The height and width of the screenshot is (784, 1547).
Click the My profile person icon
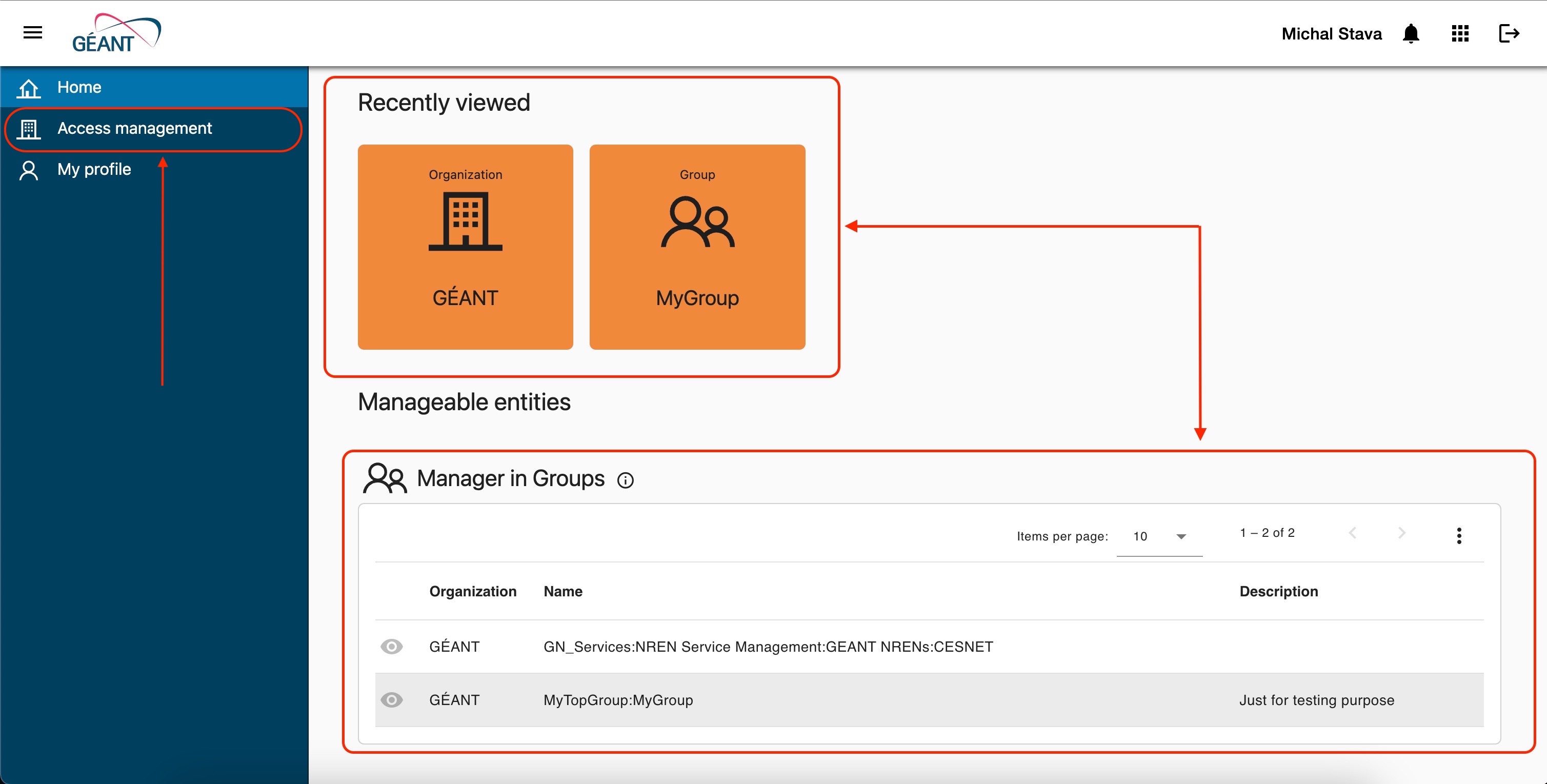tap(28, 170)
